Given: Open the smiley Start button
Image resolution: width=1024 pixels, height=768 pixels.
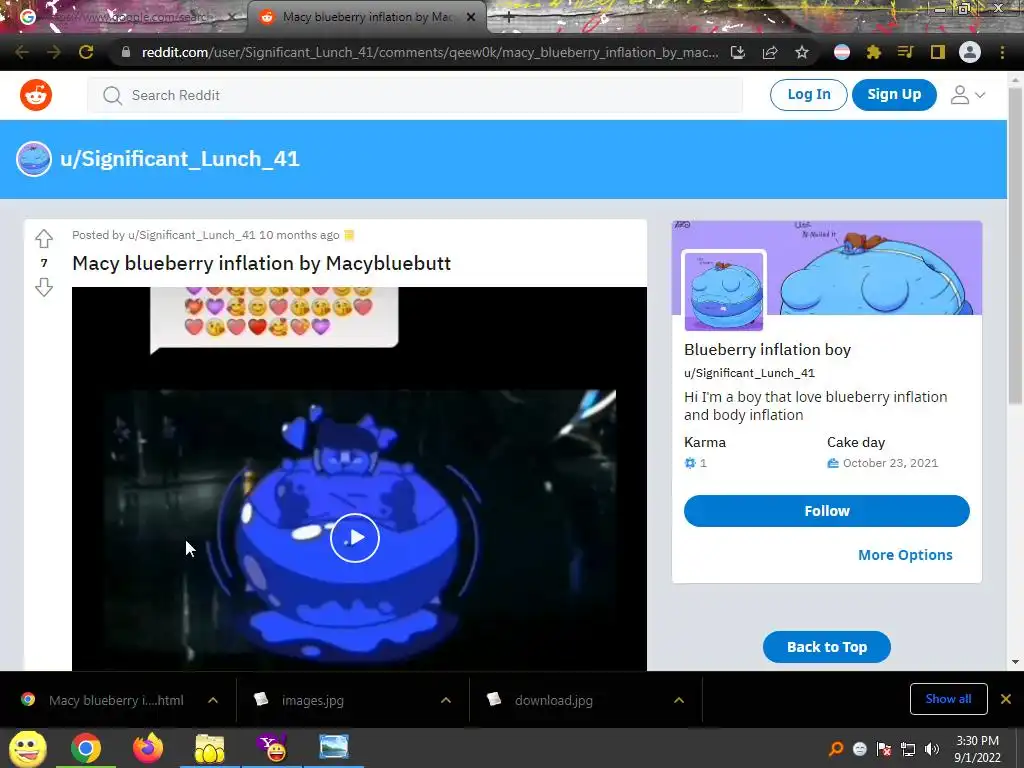Looking at the screenshot, I should (27, 748).
